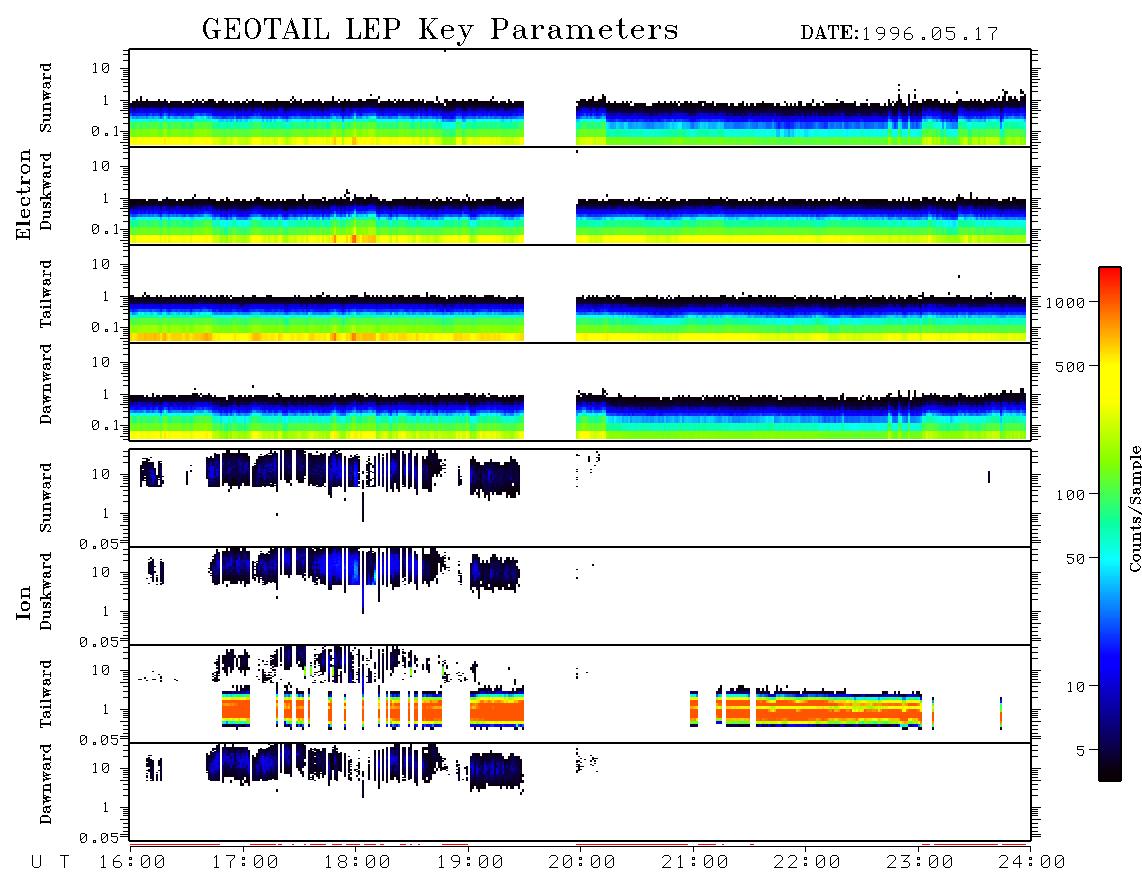Click the orange Ion Tailward band near 22:00
The height and width of the screenshot is (880, 1142).
point(838,710)
